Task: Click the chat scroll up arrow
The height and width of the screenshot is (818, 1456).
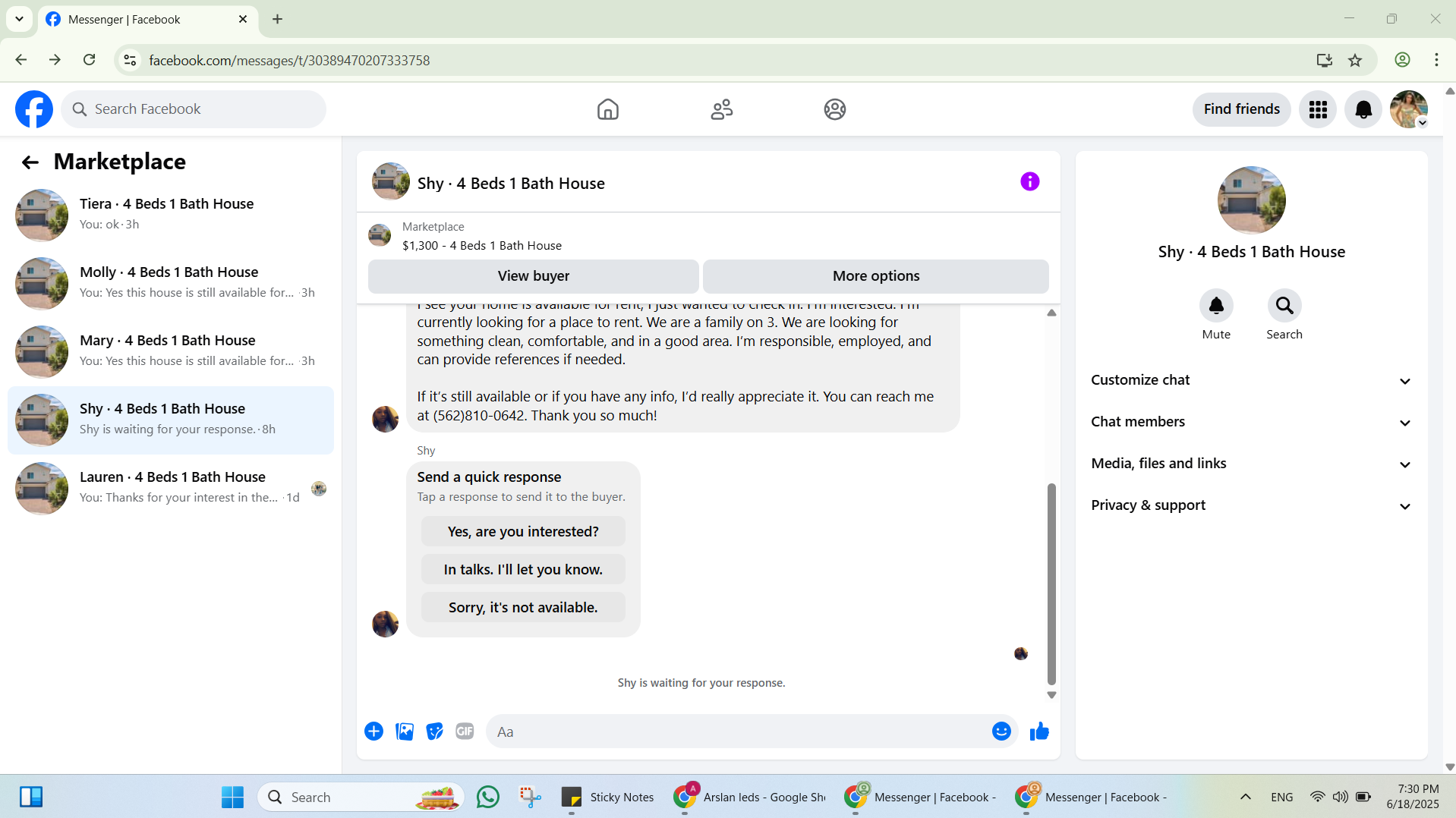Action: pyautogui.click(x=1051, y=313)
